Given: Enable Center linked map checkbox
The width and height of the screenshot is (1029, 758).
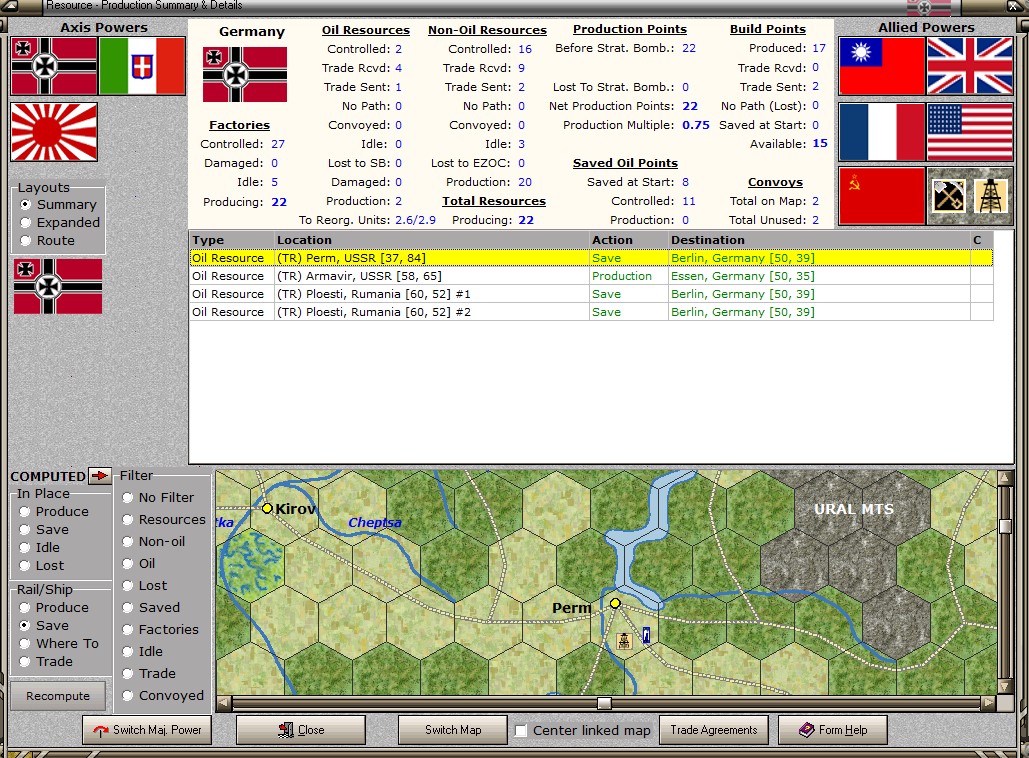Looking at the screenshot, I should [x=520, y=730].
